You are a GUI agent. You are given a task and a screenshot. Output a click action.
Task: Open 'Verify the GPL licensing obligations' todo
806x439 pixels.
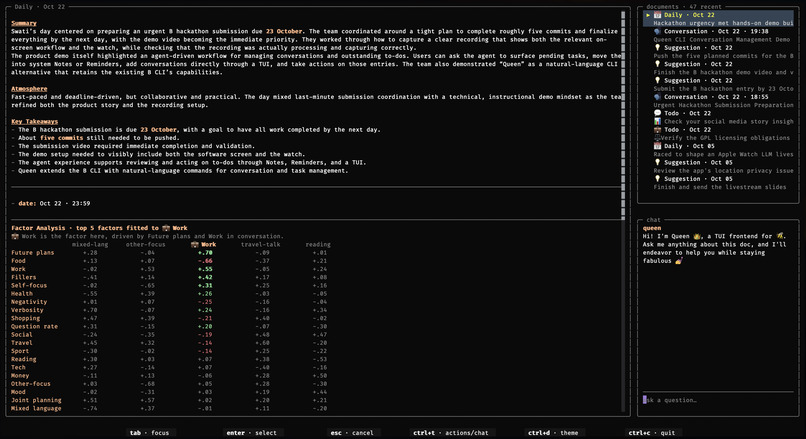pos(725,138)
